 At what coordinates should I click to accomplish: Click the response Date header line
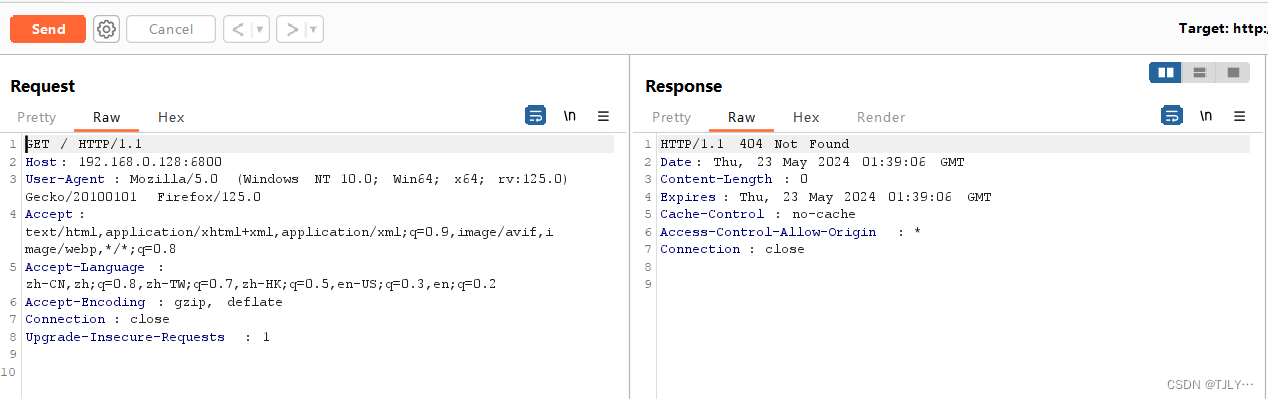812,162
